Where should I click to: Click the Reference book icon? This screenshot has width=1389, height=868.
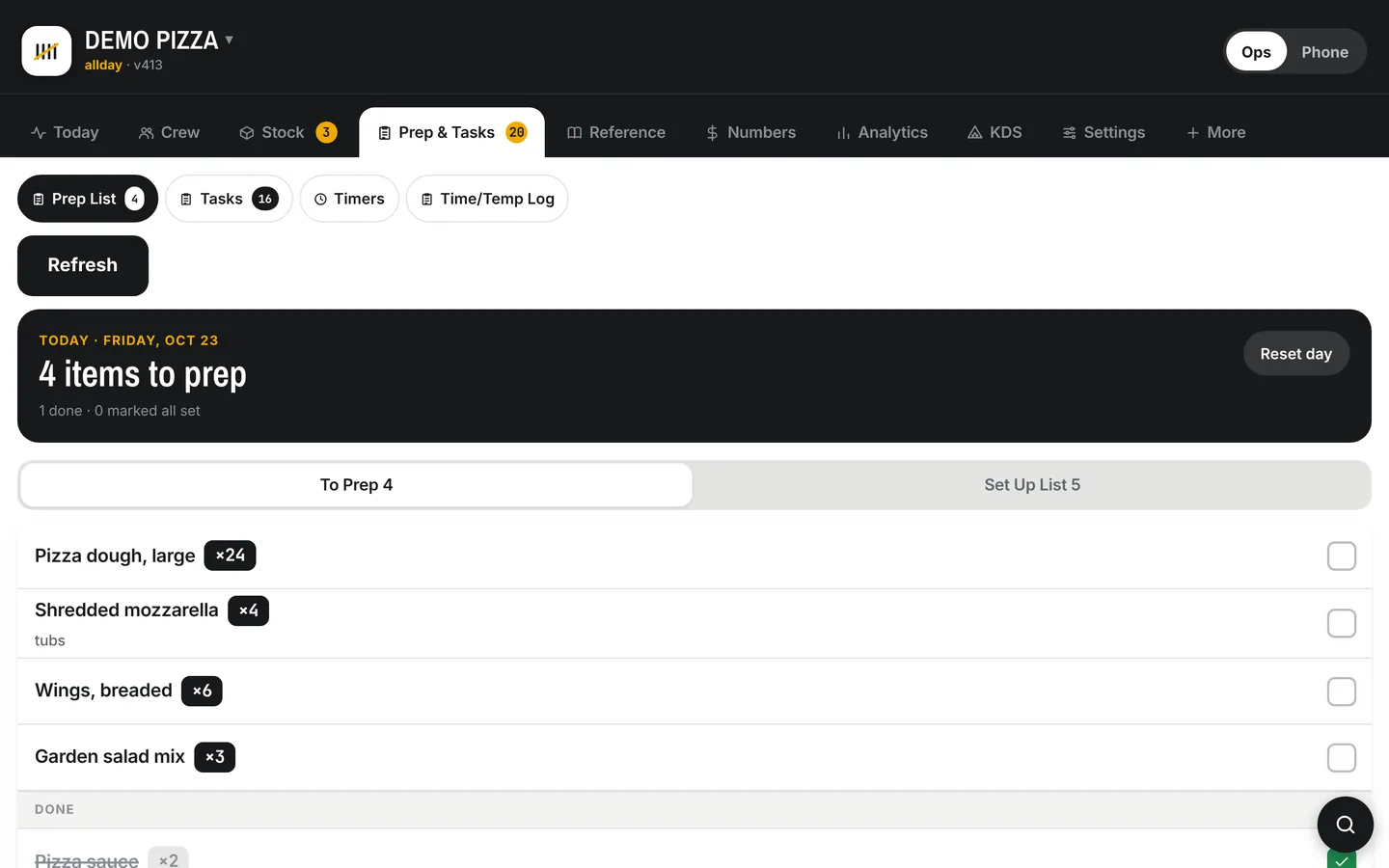pos(575,133)
